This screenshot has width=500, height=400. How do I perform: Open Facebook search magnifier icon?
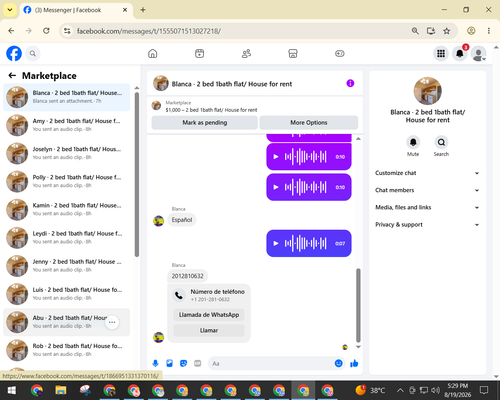click(33, 53)
